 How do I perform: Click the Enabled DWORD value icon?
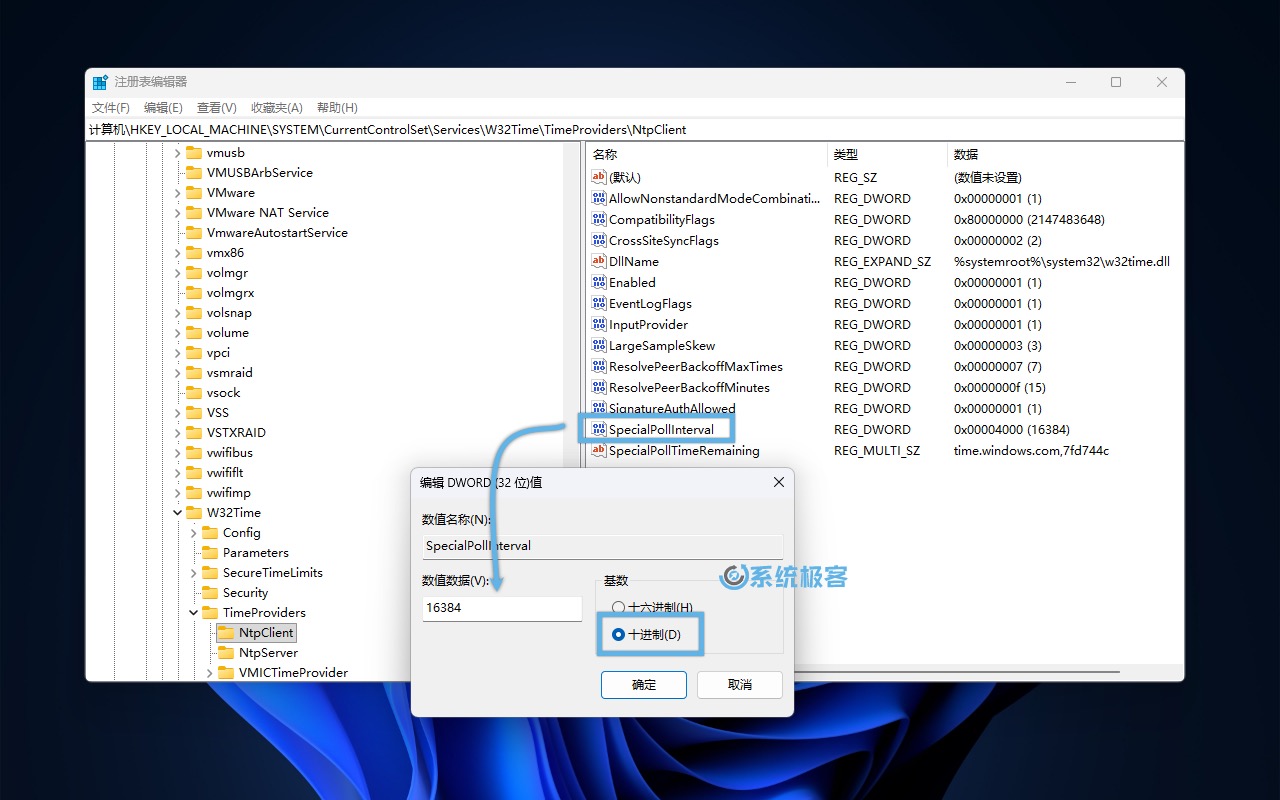point(599,282)
